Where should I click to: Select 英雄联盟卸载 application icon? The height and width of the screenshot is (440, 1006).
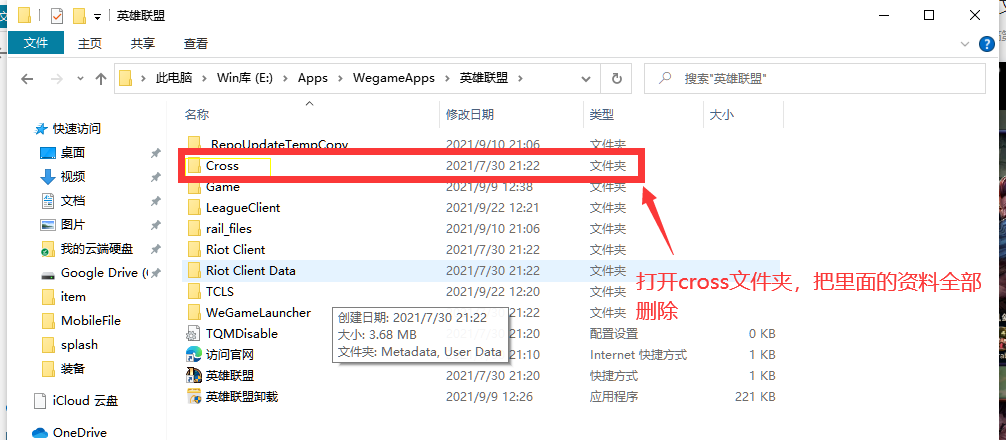pos(194,396)
